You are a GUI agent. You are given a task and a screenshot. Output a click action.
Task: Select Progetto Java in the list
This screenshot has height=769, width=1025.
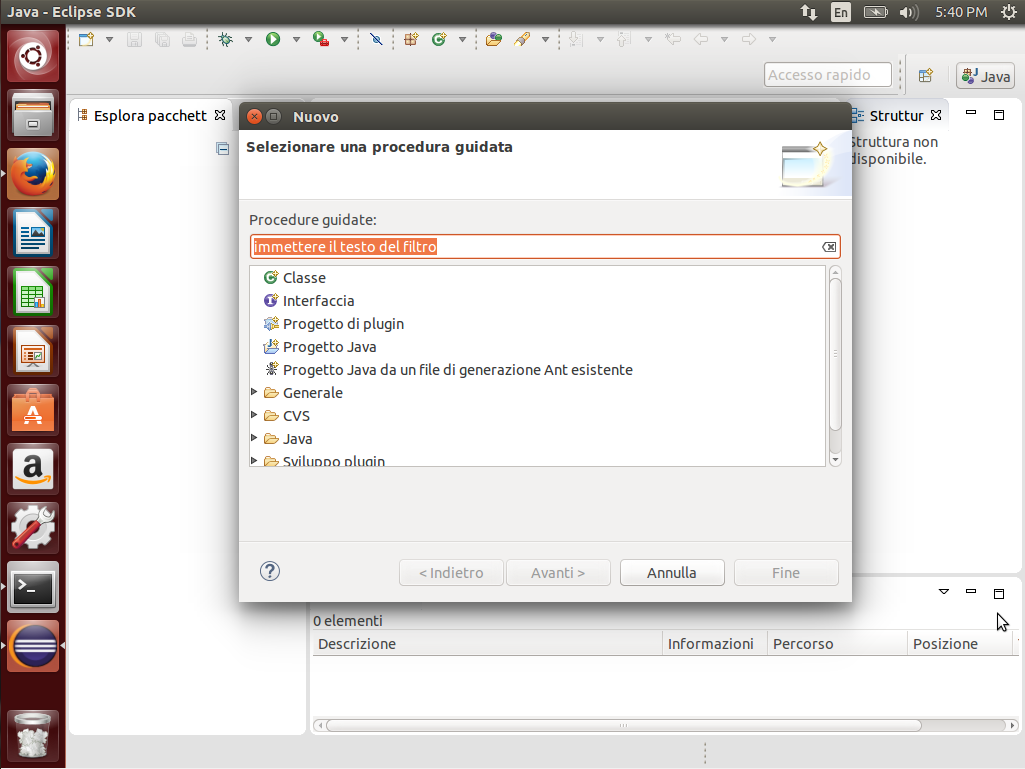329,347
